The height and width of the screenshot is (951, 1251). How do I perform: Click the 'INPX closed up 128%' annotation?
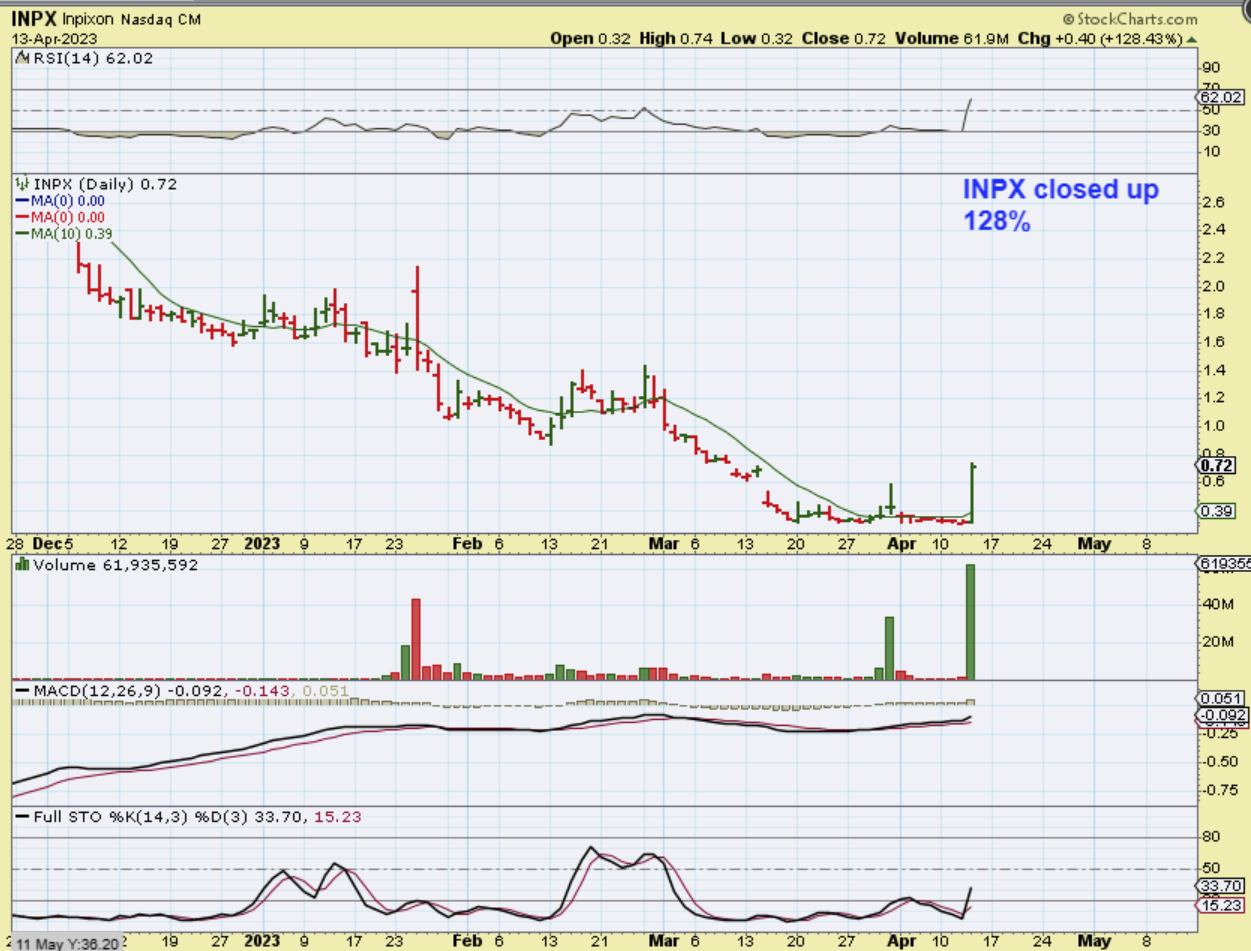coord(1061,206)
